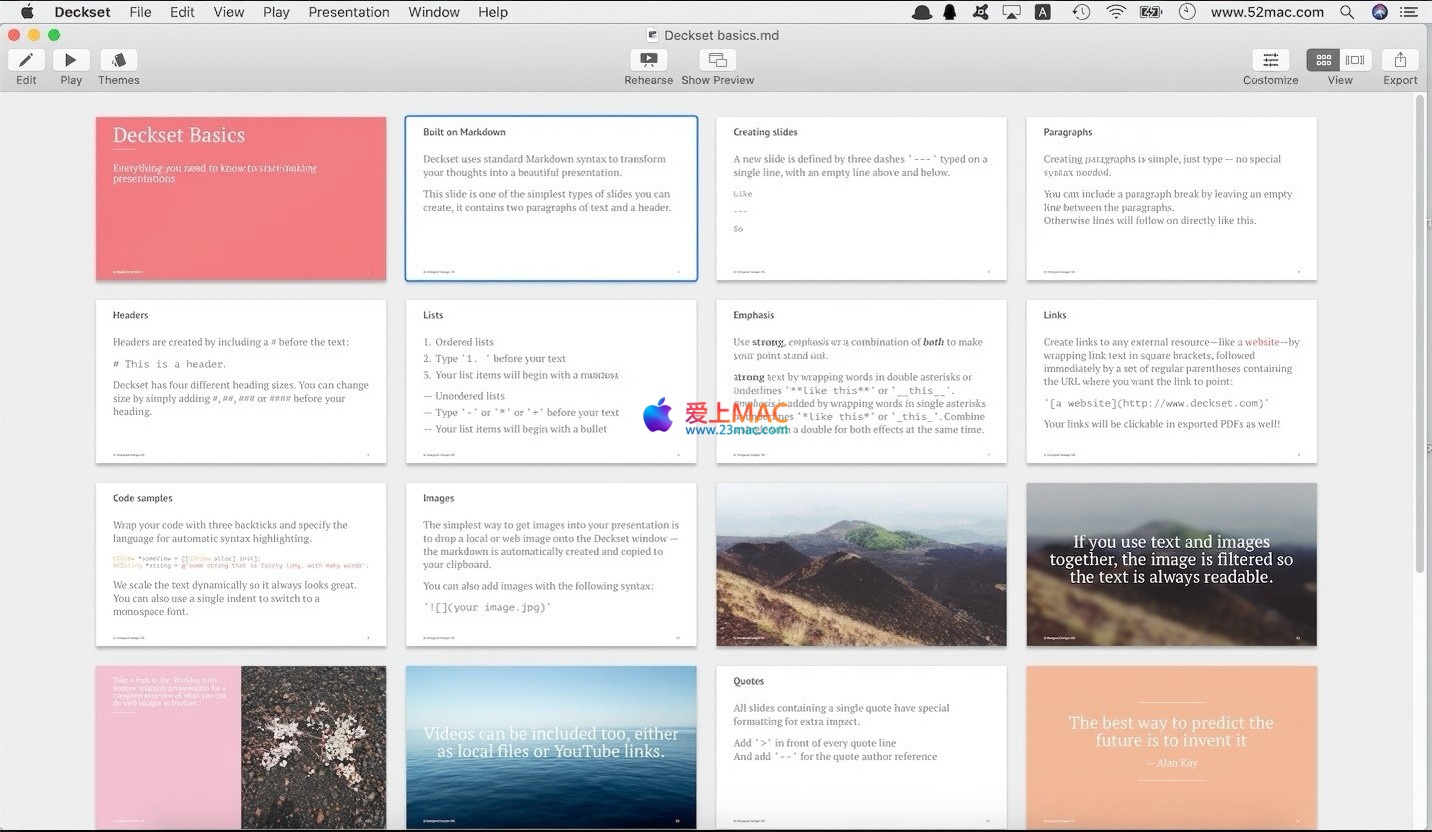Start the presentation with the Play icon
Screen dimensions: 1432x832
click(x=71, y=61)
